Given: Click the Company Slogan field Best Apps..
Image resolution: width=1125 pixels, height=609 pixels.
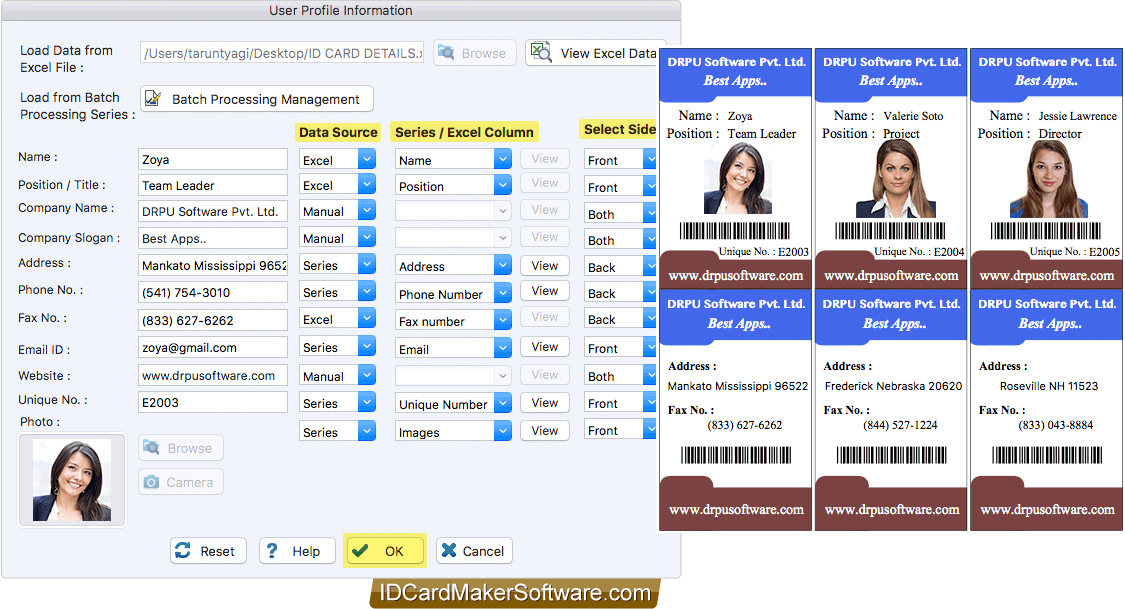Looking at the screenshot, I should (212, 238).
